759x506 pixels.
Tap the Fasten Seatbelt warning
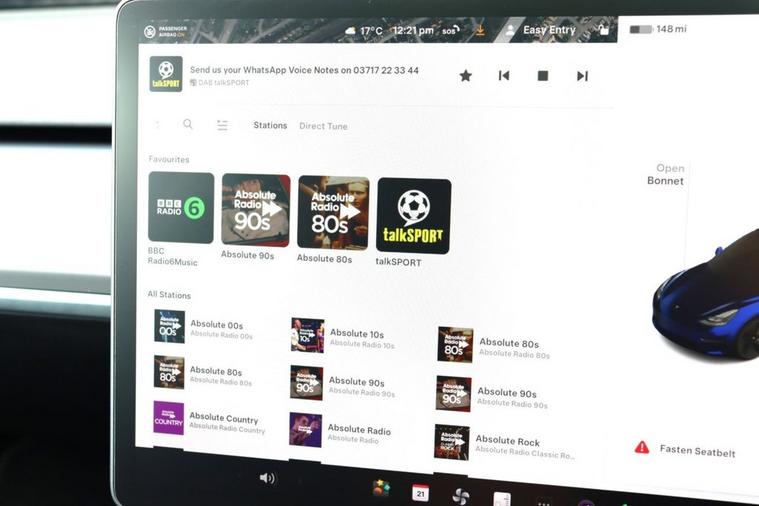684,449
